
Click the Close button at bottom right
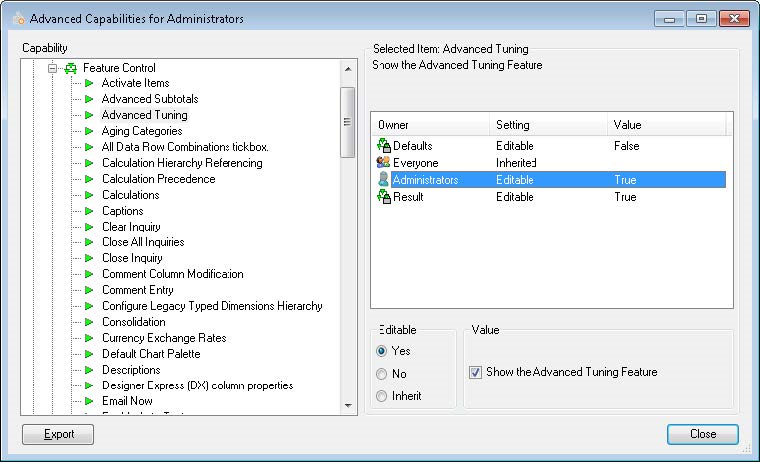click(702, 434)
